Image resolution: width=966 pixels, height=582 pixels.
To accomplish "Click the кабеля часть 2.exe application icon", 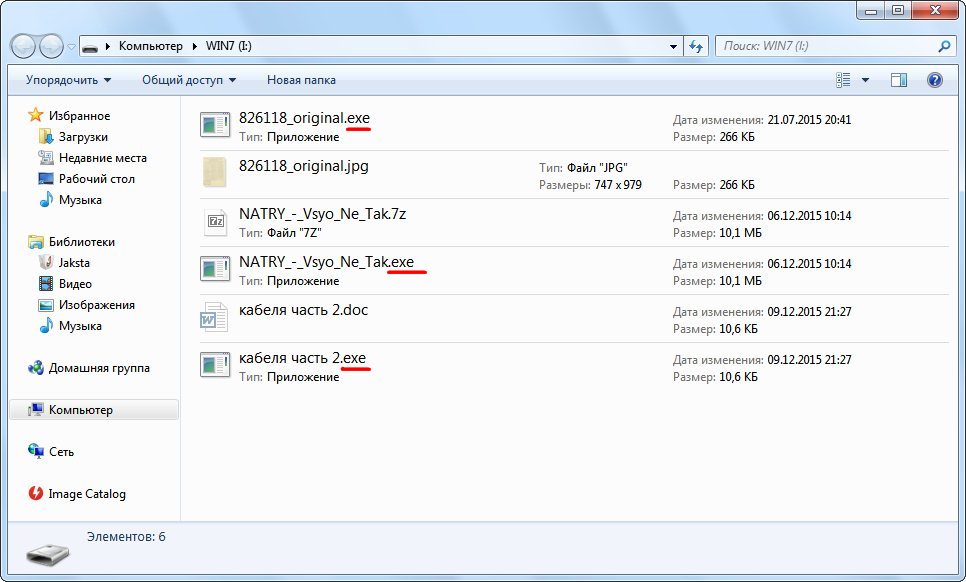I will (215, 365).
